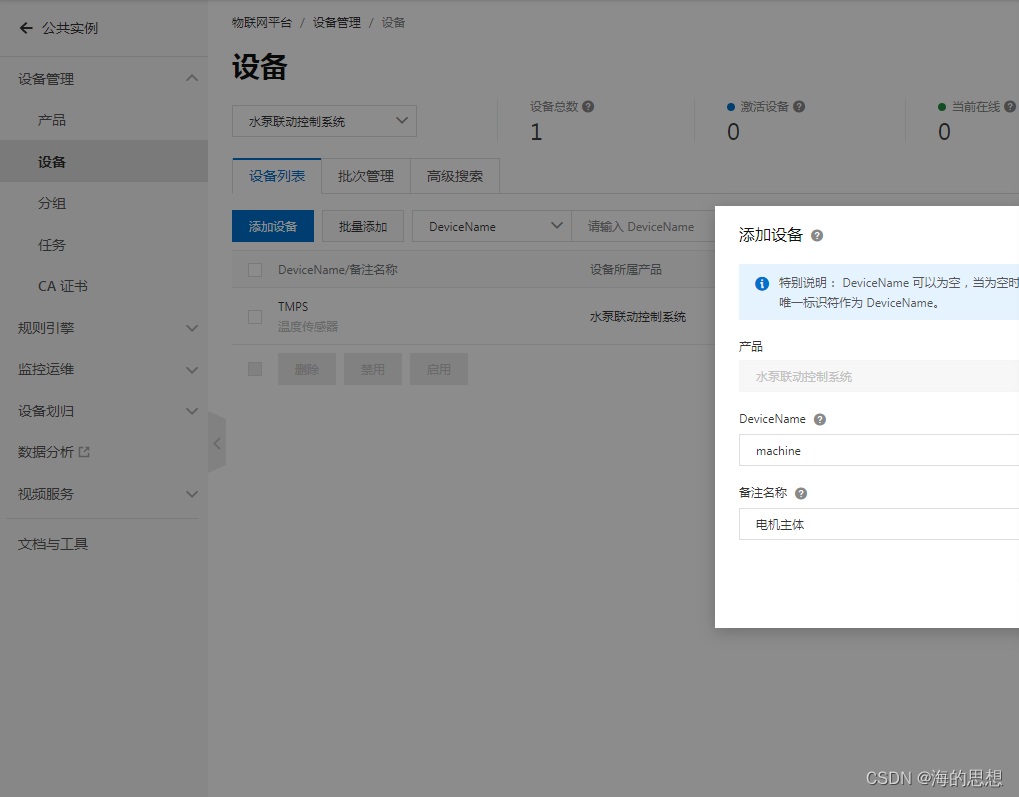Click help icon beside 激活设备
Screen dimensions: 1019x797
(x=799, y=107)
